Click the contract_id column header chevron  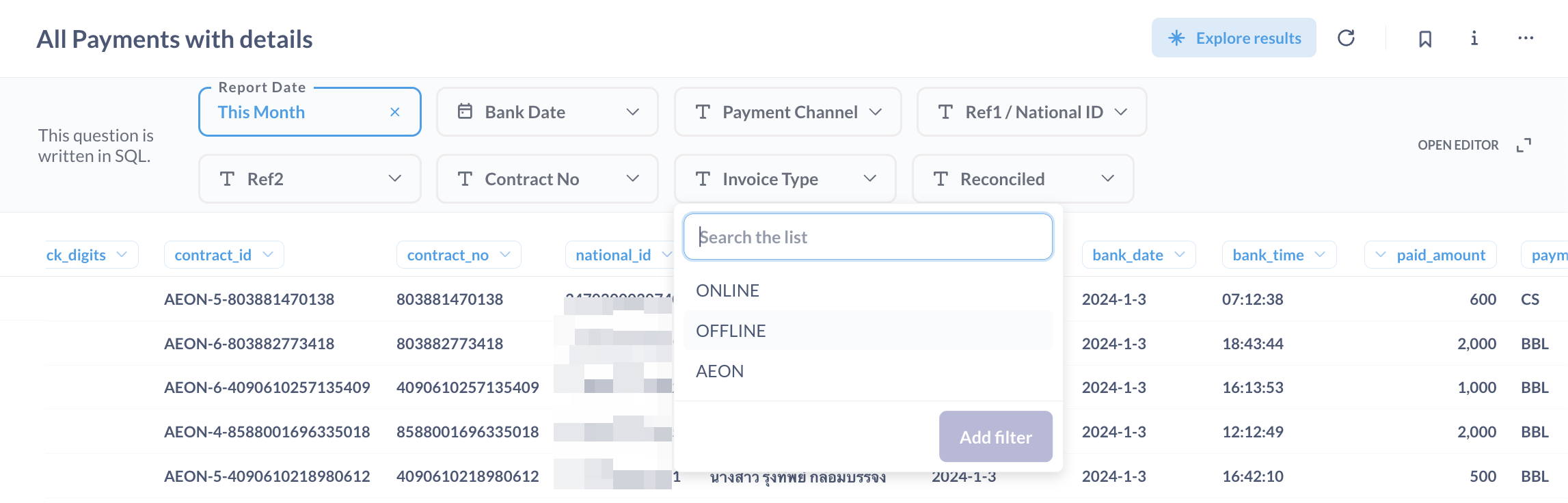[x=268, y=255]
